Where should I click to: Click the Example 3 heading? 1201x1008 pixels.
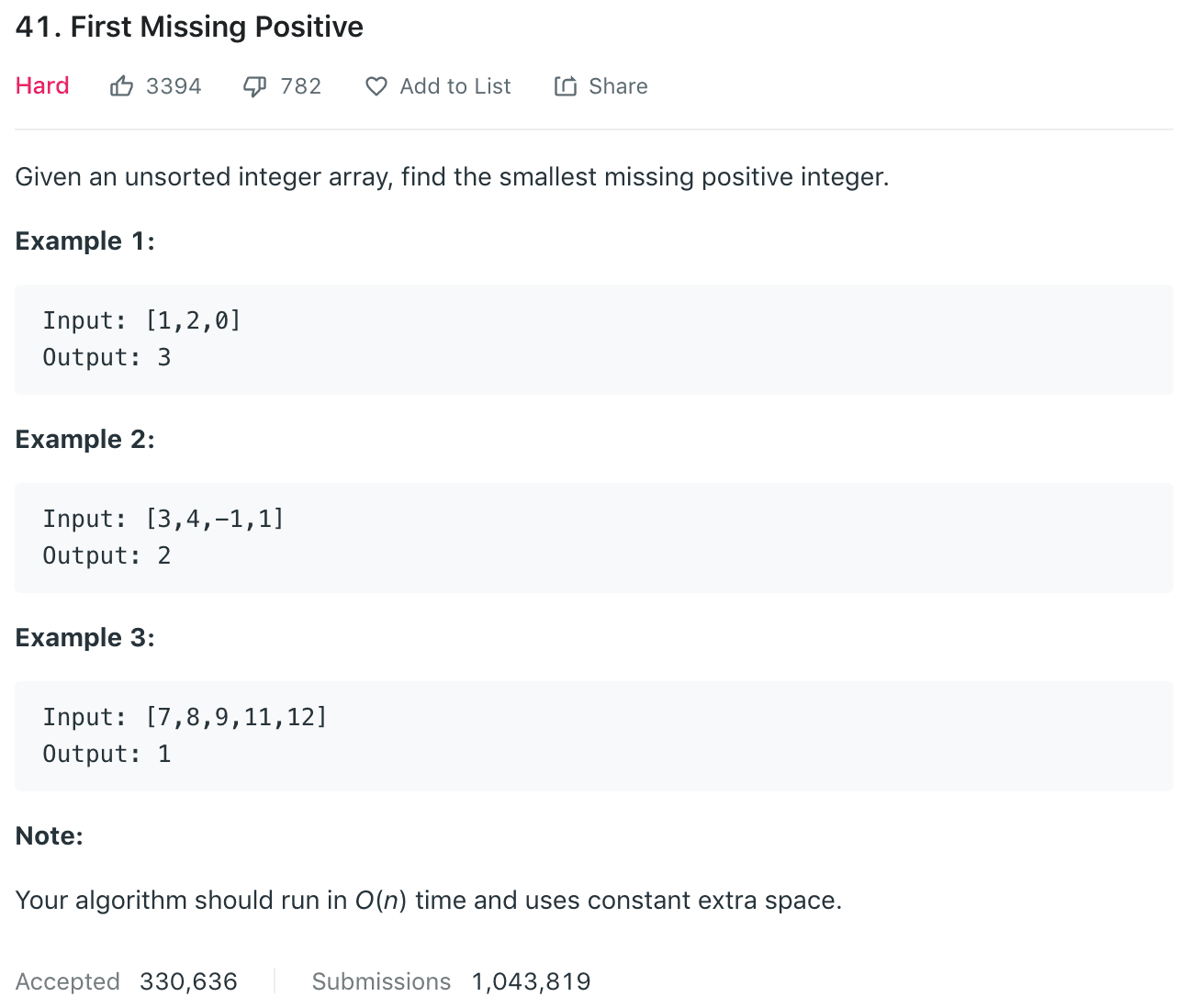pos(85,638)
